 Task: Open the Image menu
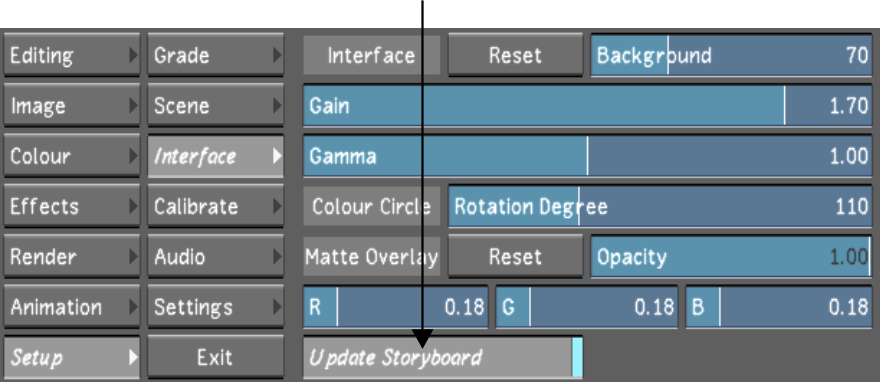click(71, 106)
